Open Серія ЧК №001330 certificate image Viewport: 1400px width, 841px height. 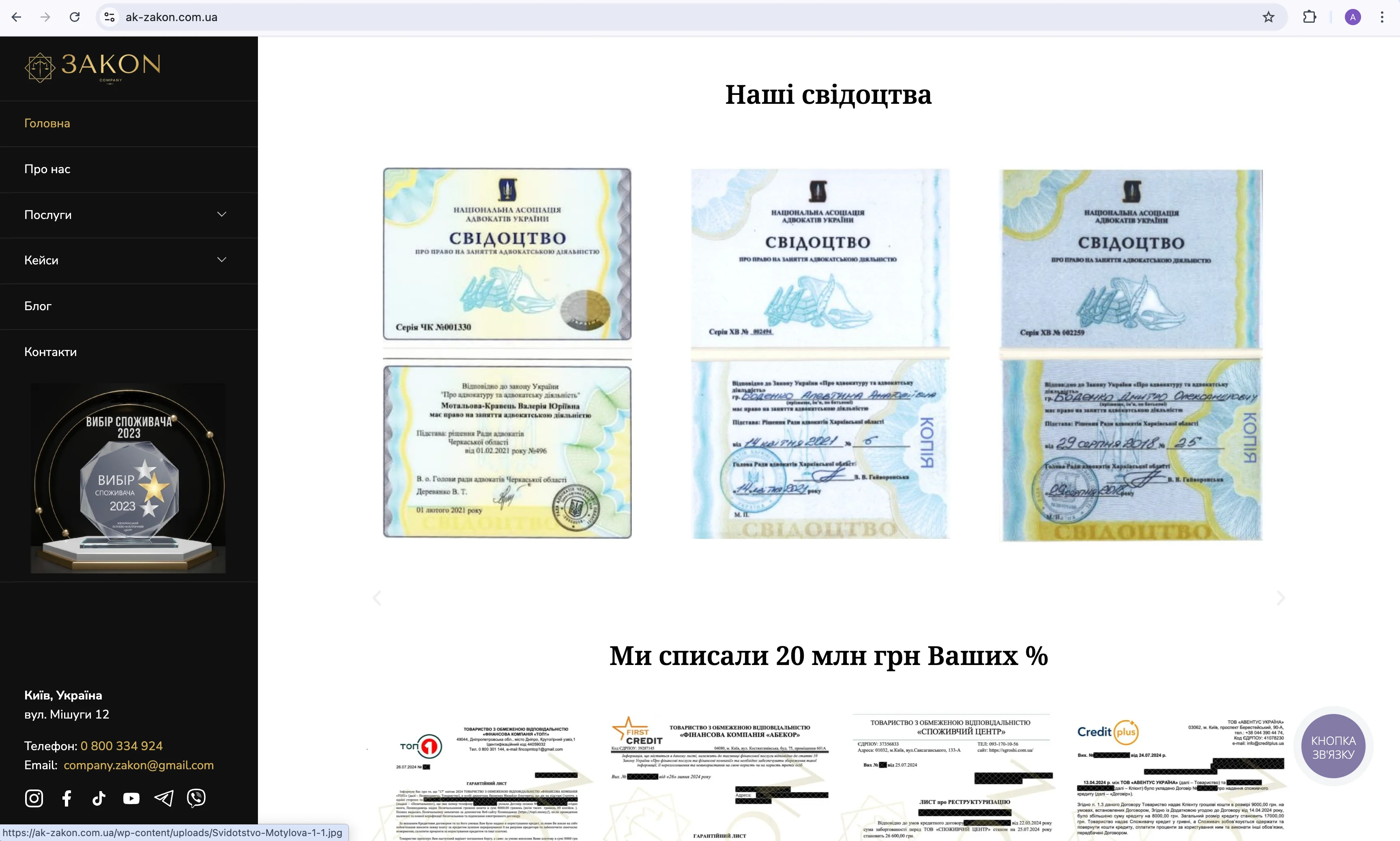pyautogui.click(x=507, y=352)
